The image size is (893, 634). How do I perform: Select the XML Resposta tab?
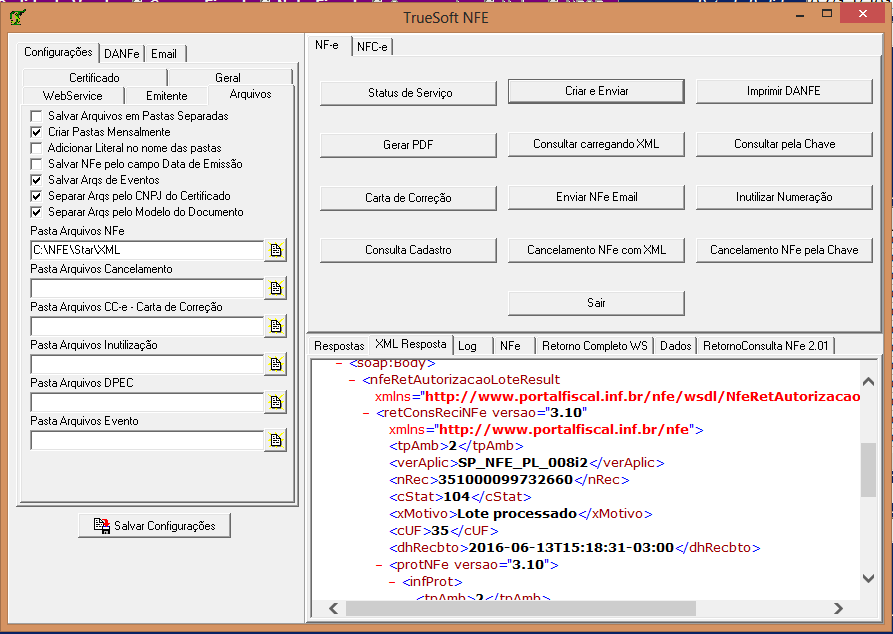click(x=411, y=344)
